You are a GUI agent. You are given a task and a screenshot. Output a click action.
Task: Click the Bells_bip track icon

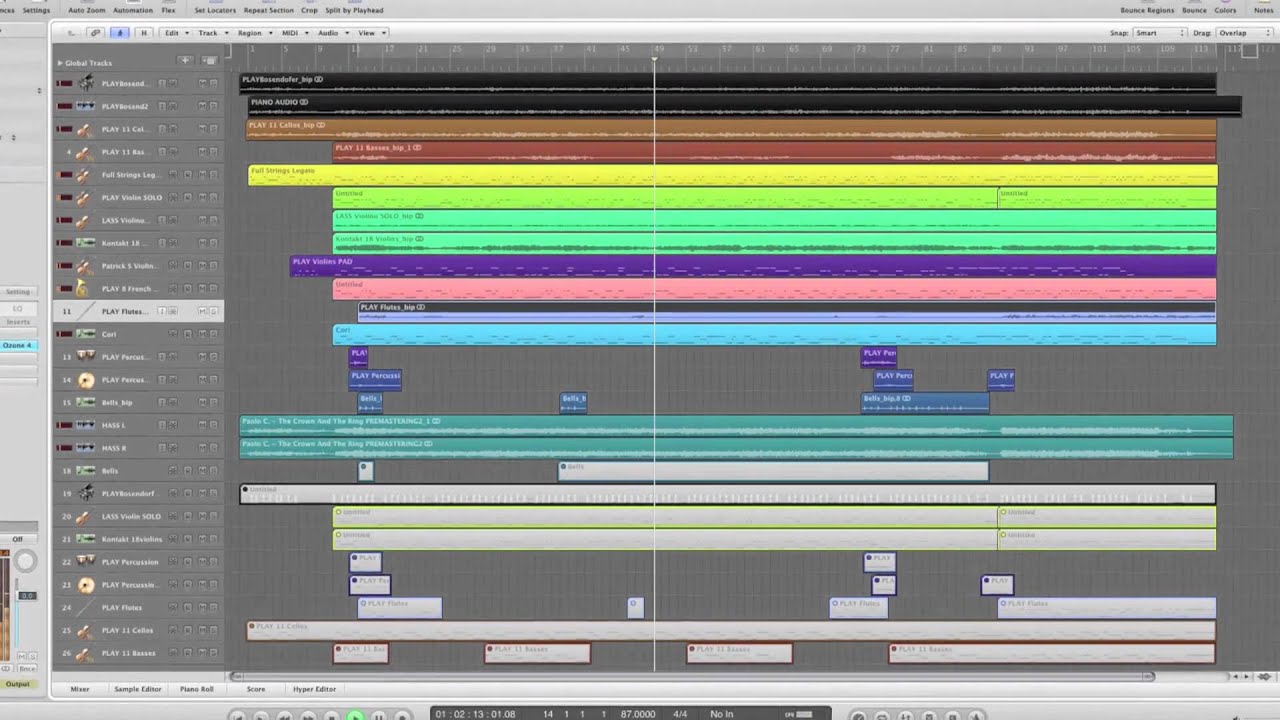86,402
